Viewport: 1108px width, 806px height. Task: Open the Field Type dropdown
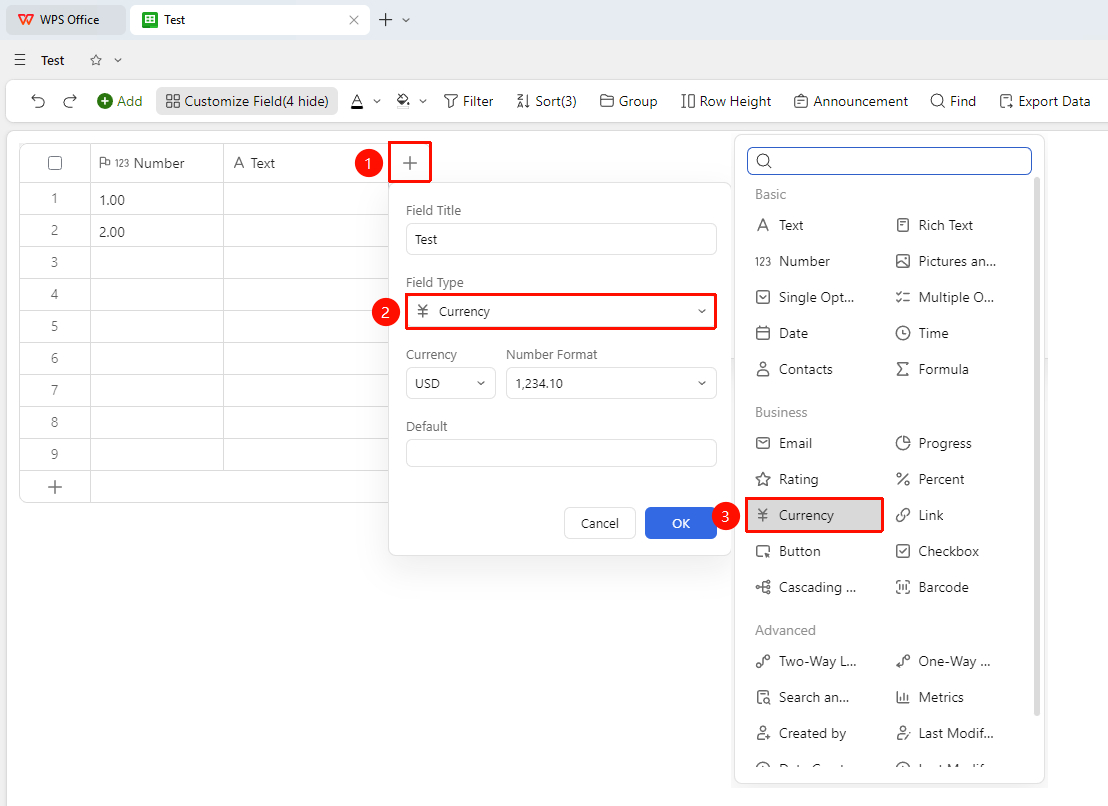pos(561,312)
